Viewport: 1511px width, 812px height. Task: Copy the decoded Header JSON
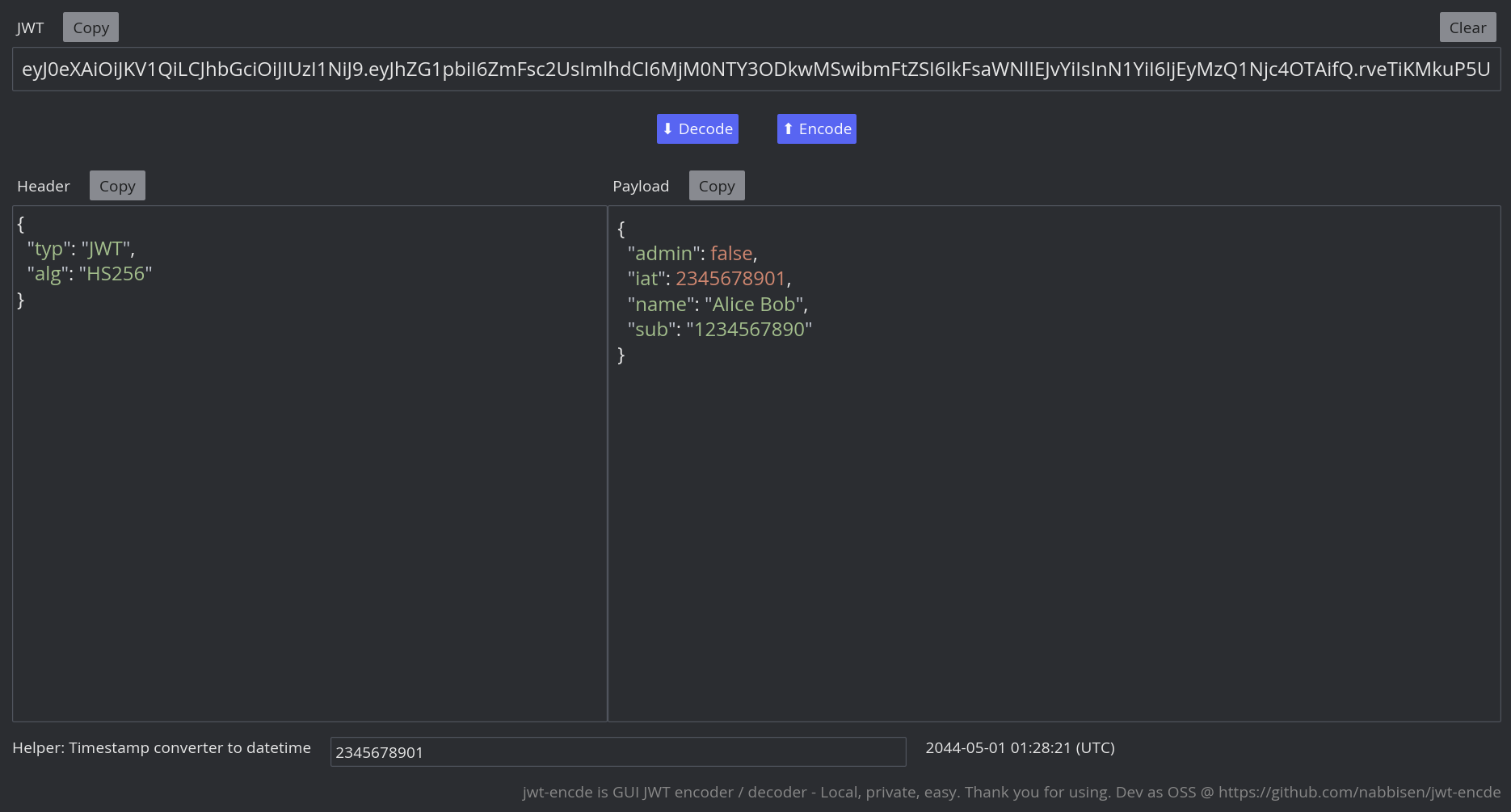[x=117, y=185]
